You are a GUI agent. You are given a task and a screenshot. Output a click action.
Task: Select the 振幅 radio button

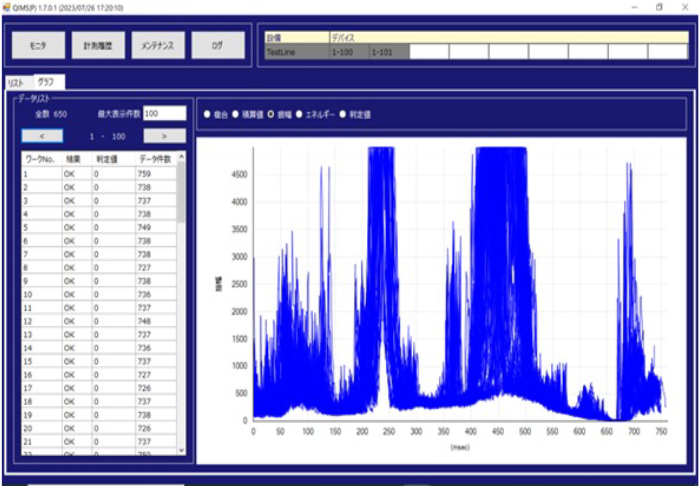click(x=271, y=114)
